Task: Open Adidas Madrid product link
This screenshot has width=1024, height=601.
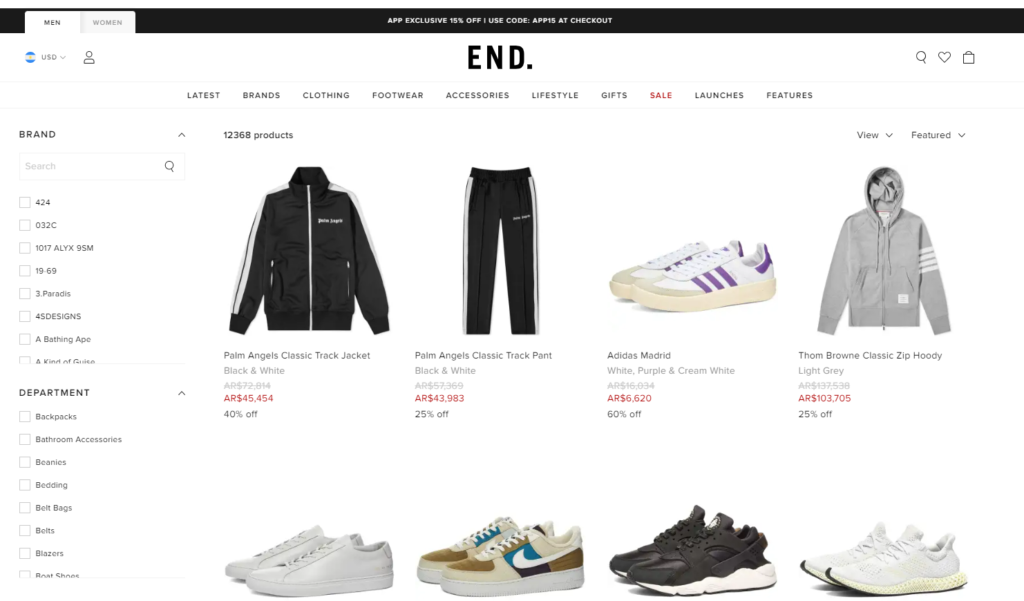Action: (x=639, y=355)
